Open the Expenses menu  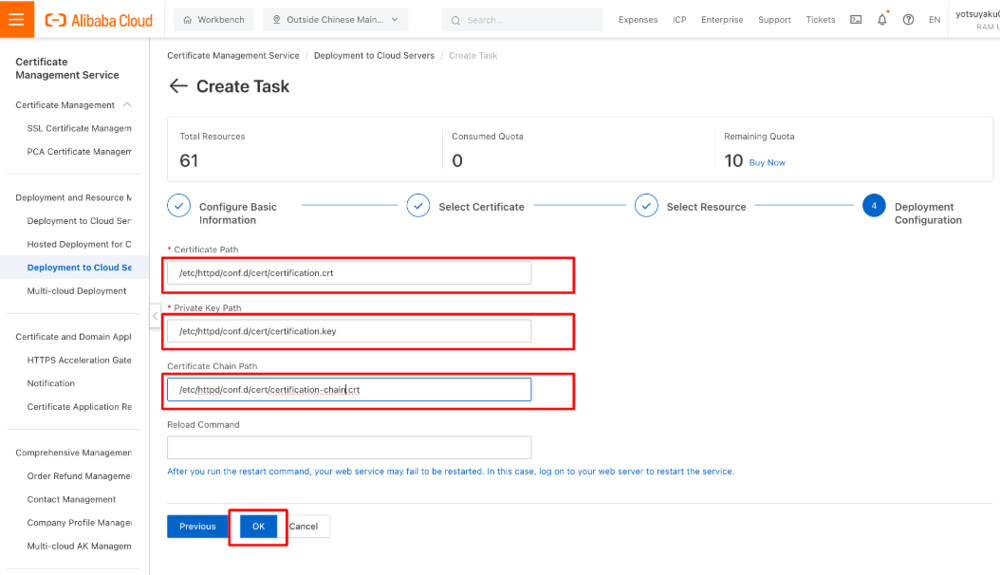[x=638, y=20]
